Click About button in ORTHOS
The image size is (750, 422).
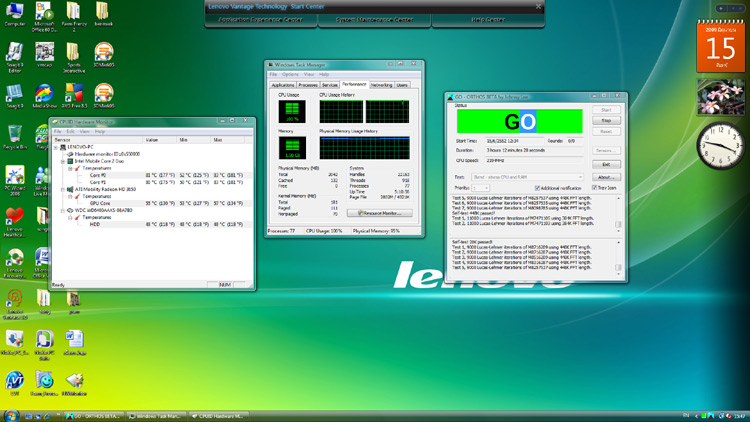click(606, 177)
